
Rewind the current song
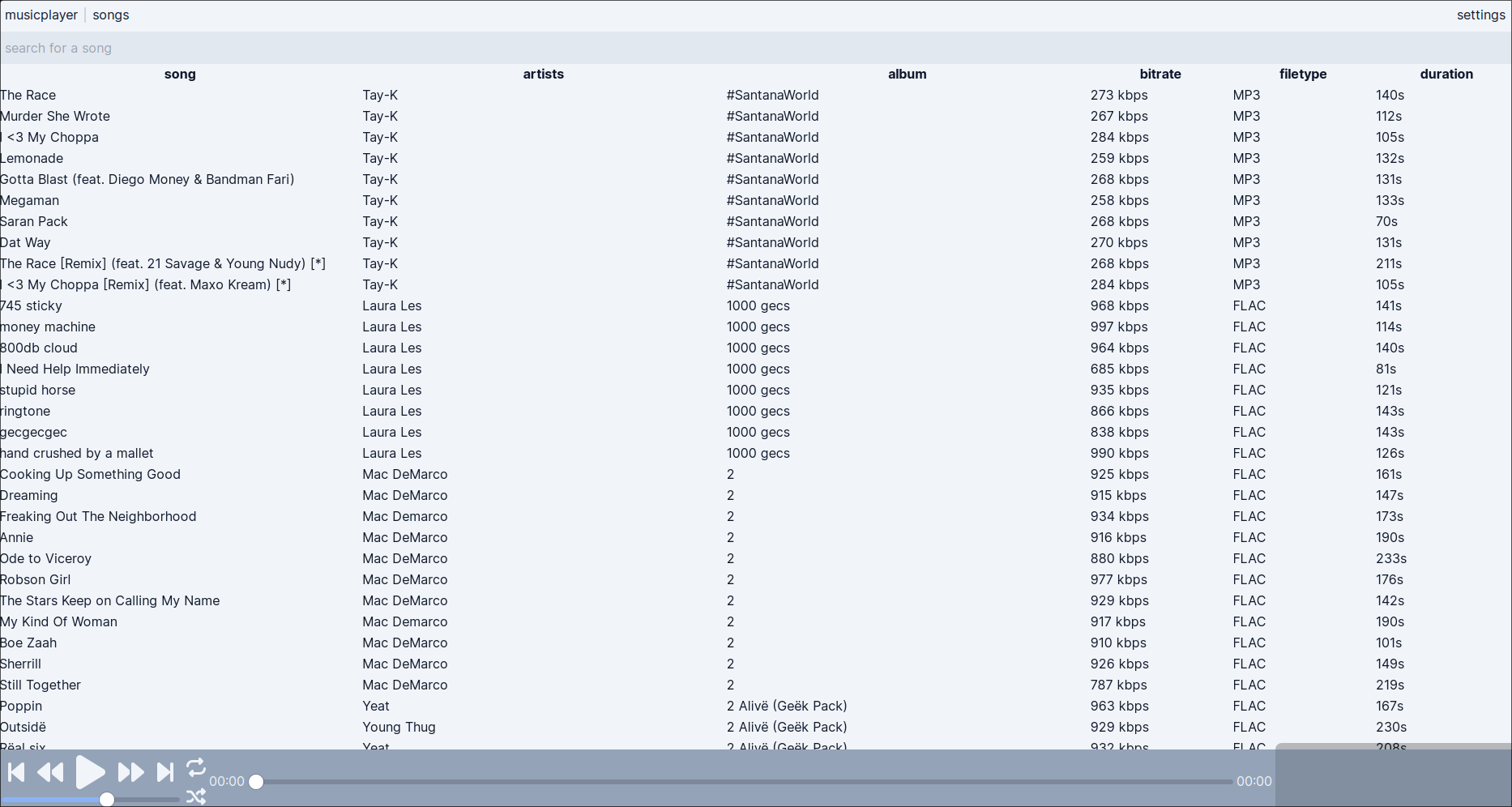tap(51, 772)
